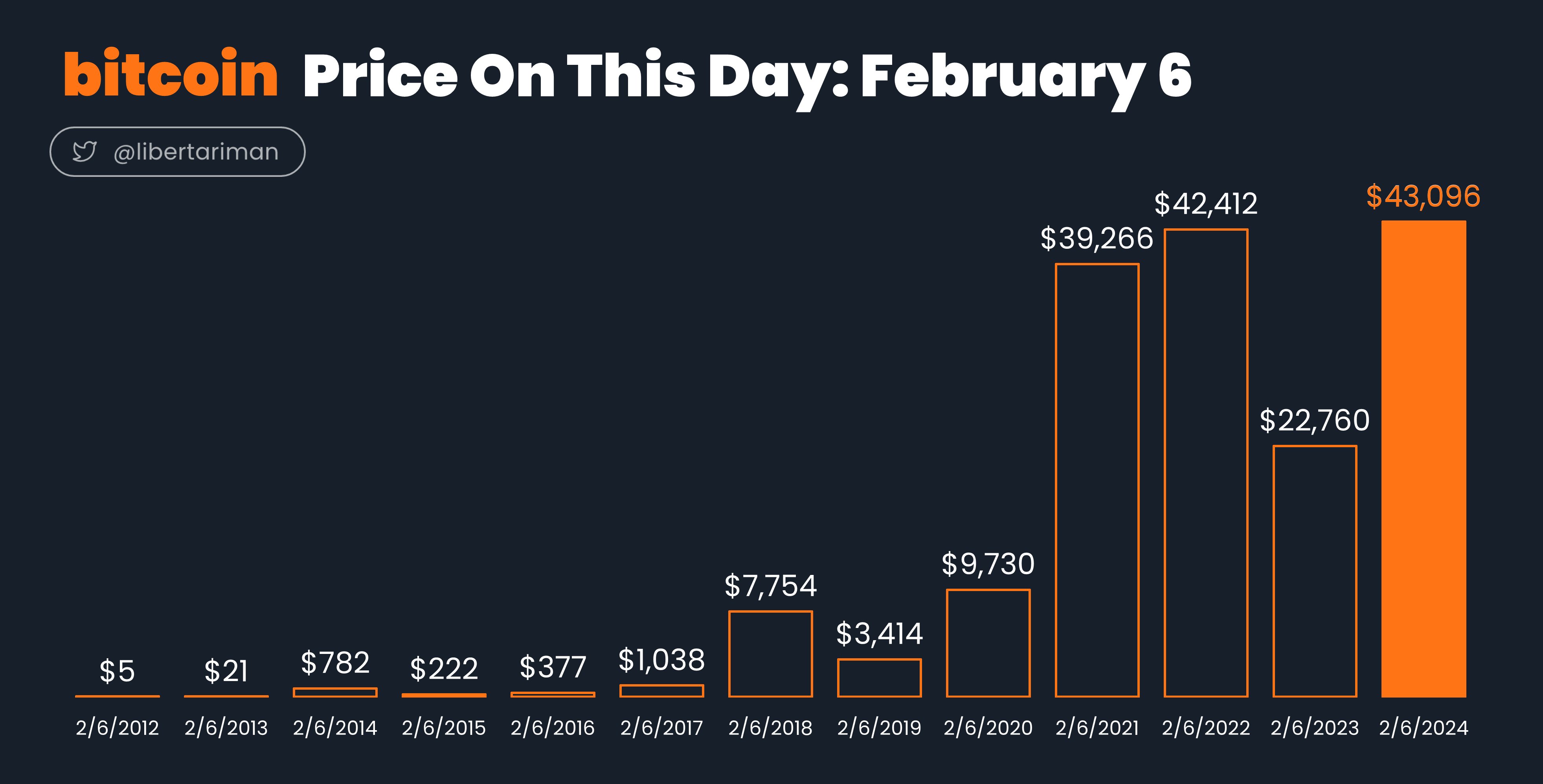
Task: Select the 2/6/2023 bar
Action: [1315, 571]
